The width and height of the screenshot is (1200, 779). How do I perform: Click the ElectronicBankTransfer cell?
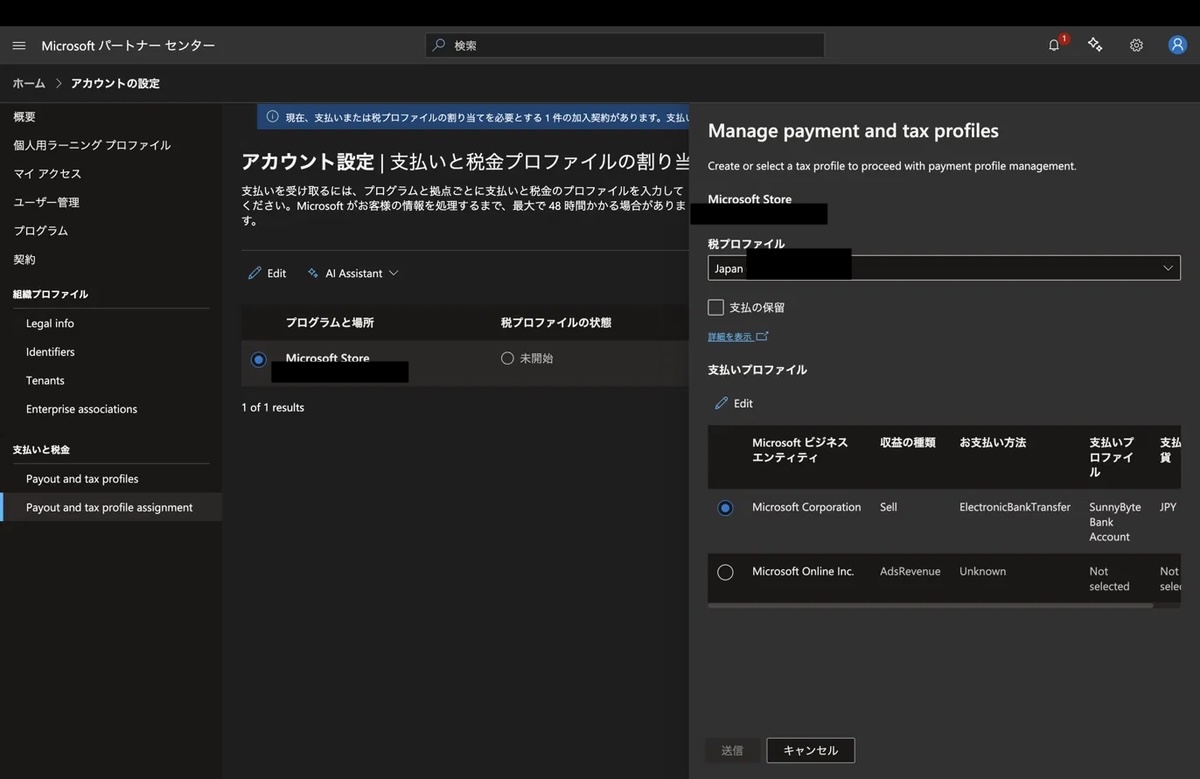pos(1015,507)
